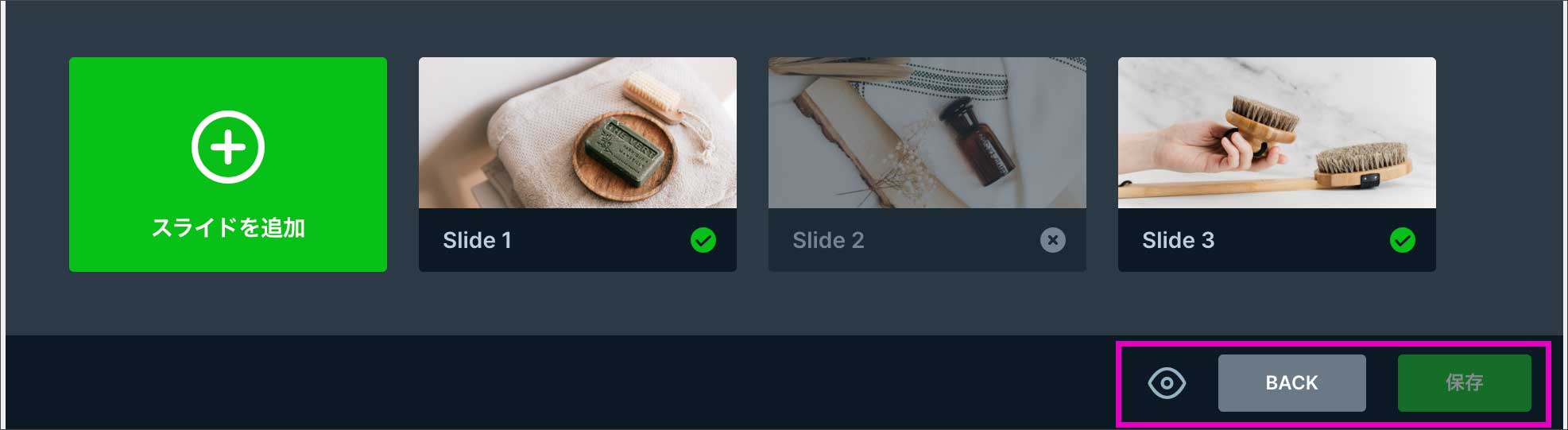
Task: Click the Slide 1 title label
Action: pos(477,240)
